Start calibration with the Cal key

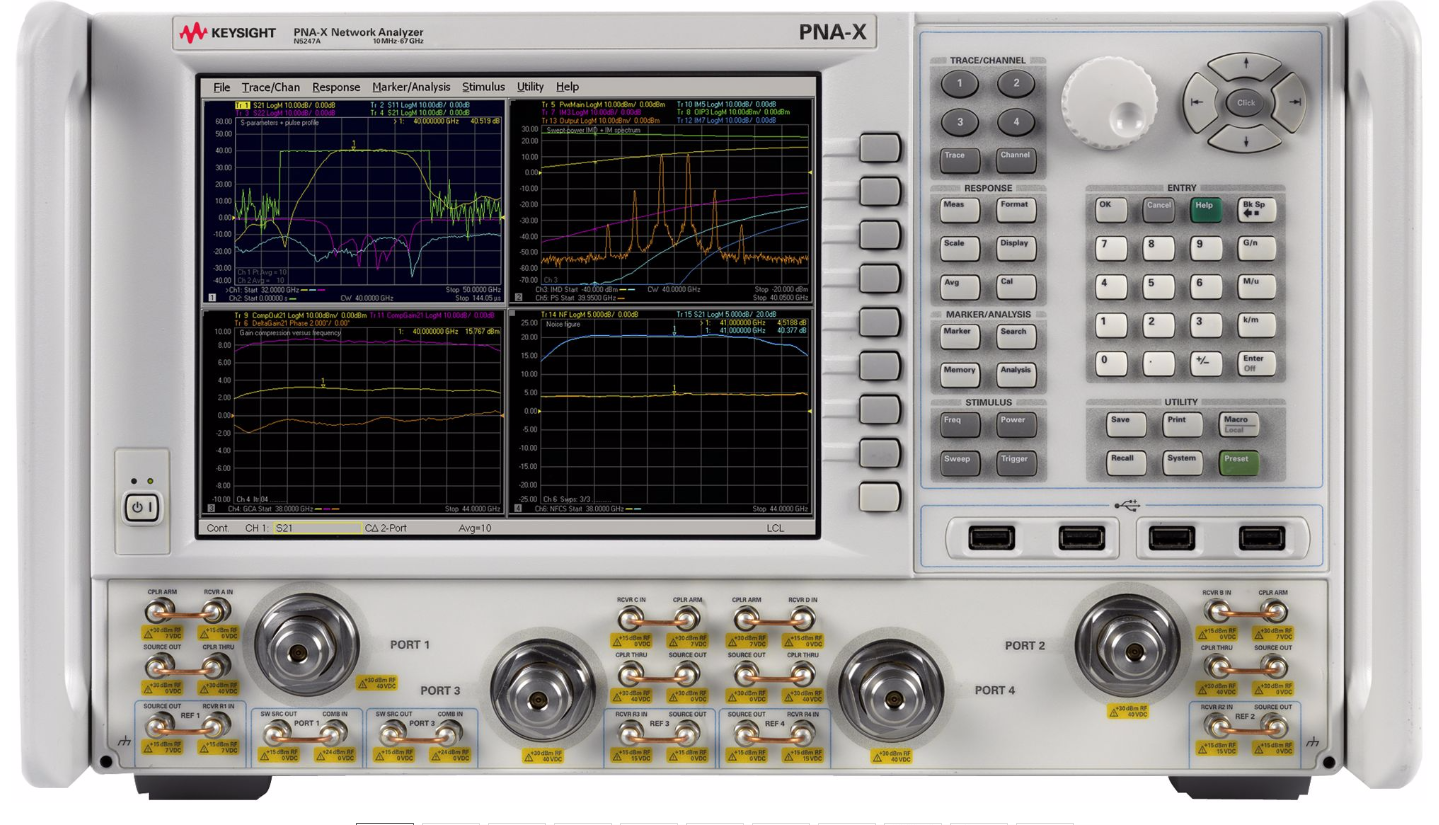tap(1015, 287)
